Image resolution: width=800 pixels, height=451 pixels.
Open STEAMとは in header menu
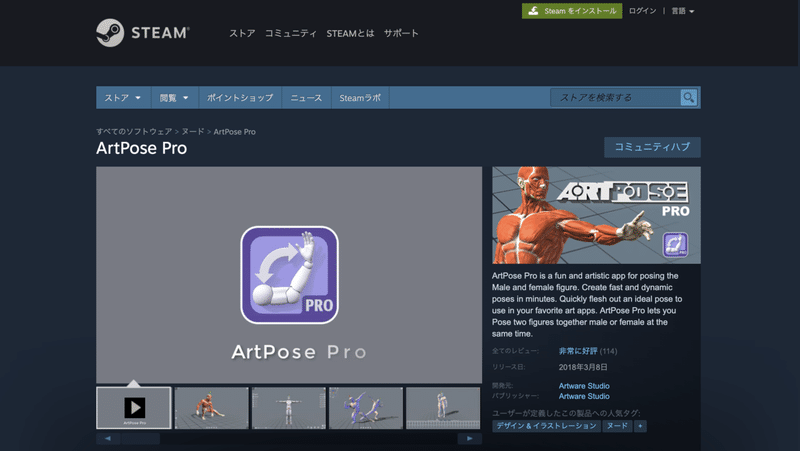tap(350, 33)
